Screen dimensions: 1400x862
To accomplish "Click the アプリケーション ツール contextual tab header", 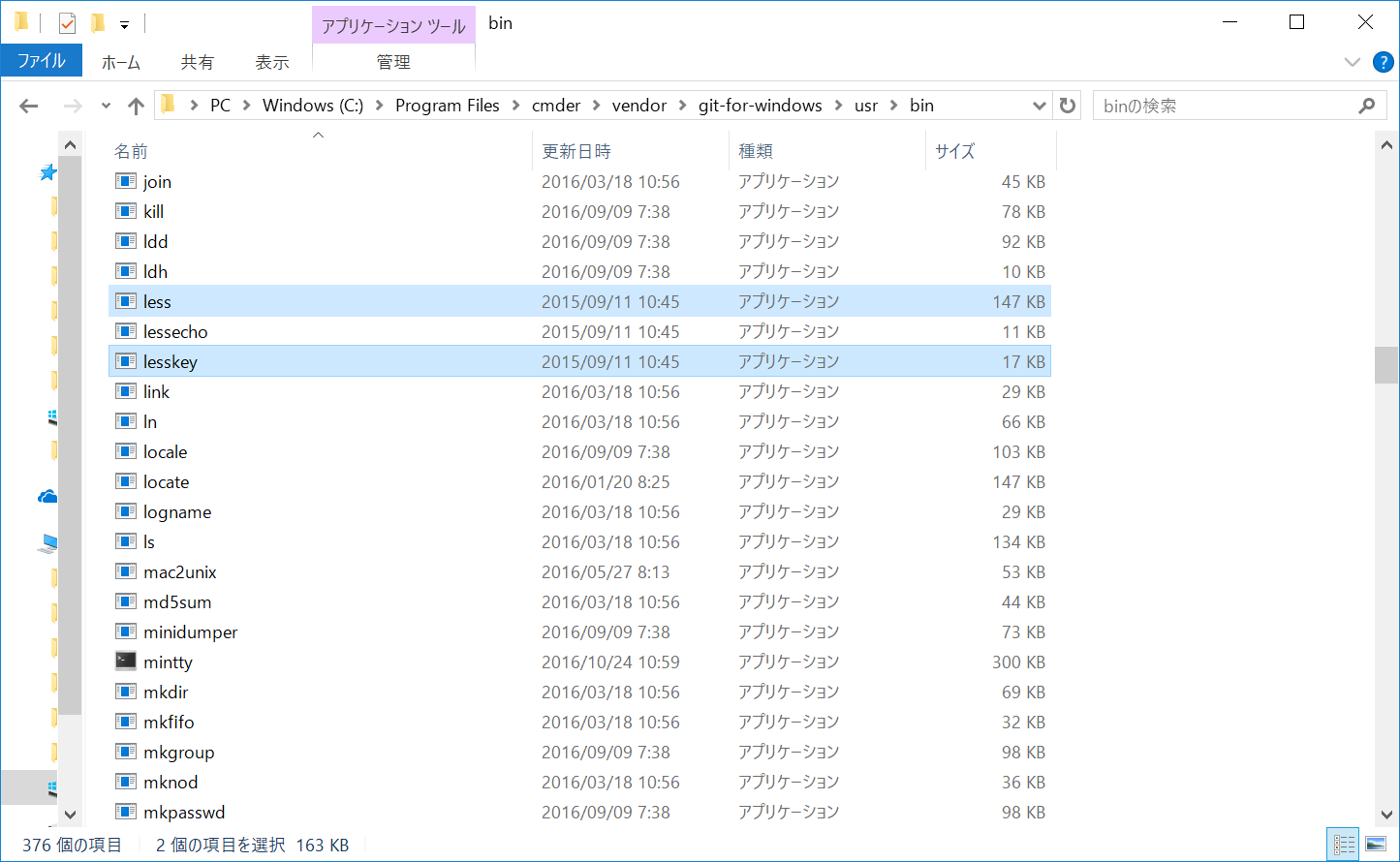I will click(x=393, y=26).
